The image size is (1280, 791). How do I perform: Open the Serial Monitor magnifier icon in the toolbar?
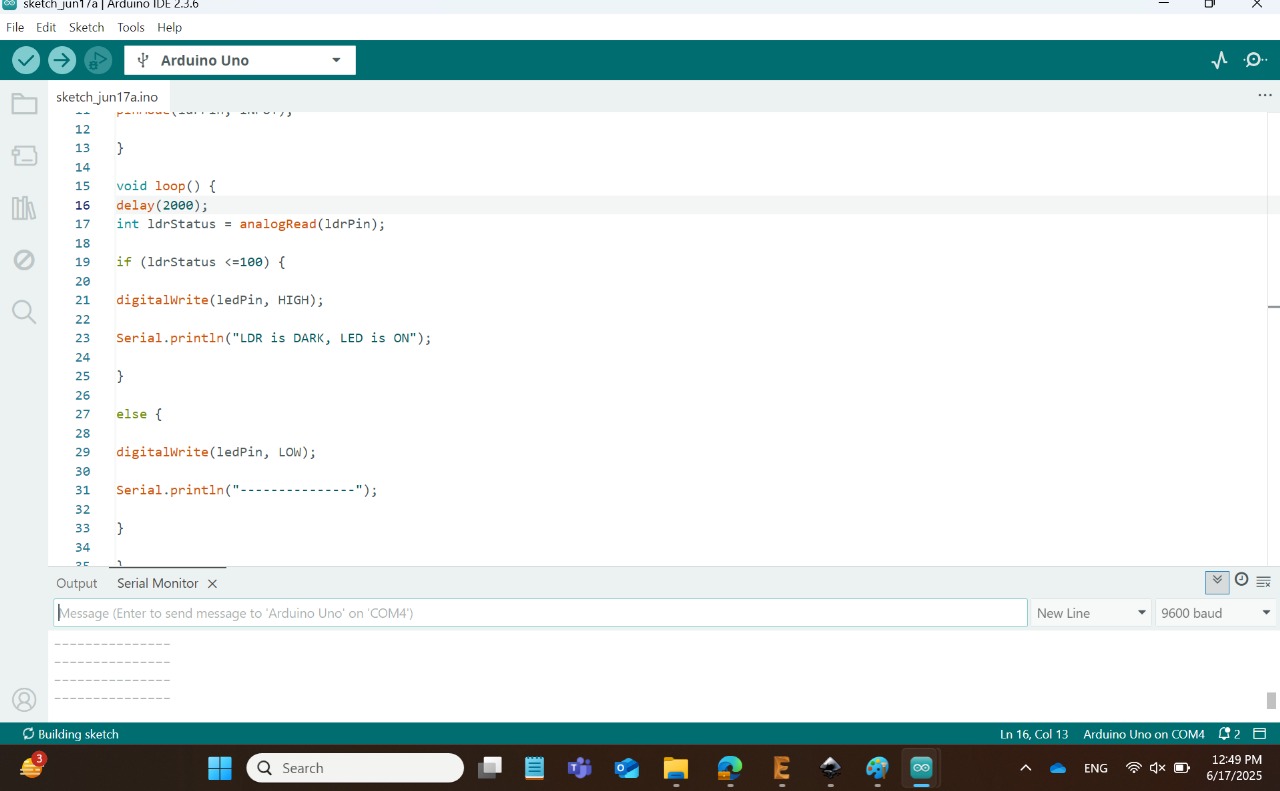point(1255,60)
